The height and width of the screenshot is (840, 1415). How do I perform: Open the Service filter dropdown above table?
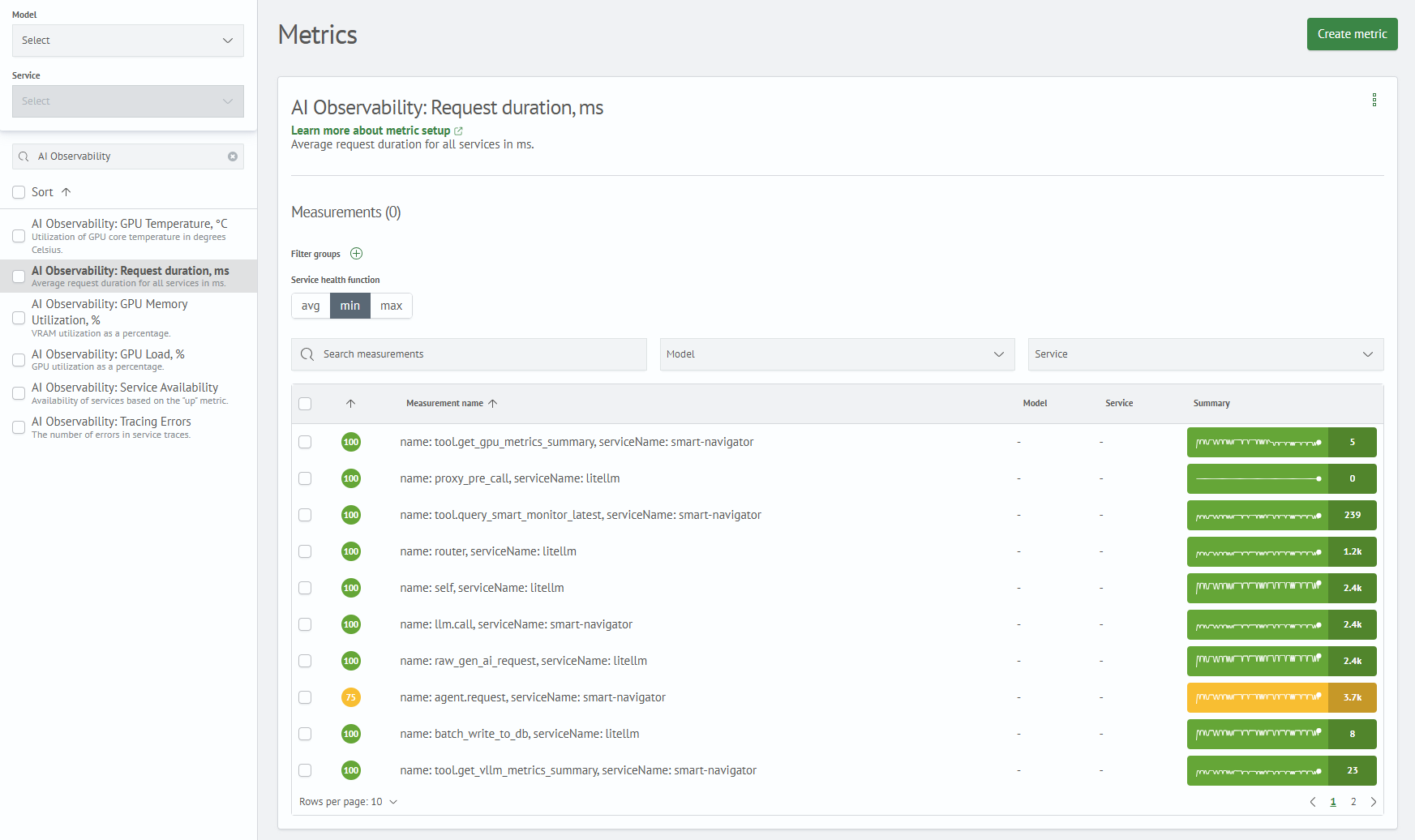pos(1206,354)
